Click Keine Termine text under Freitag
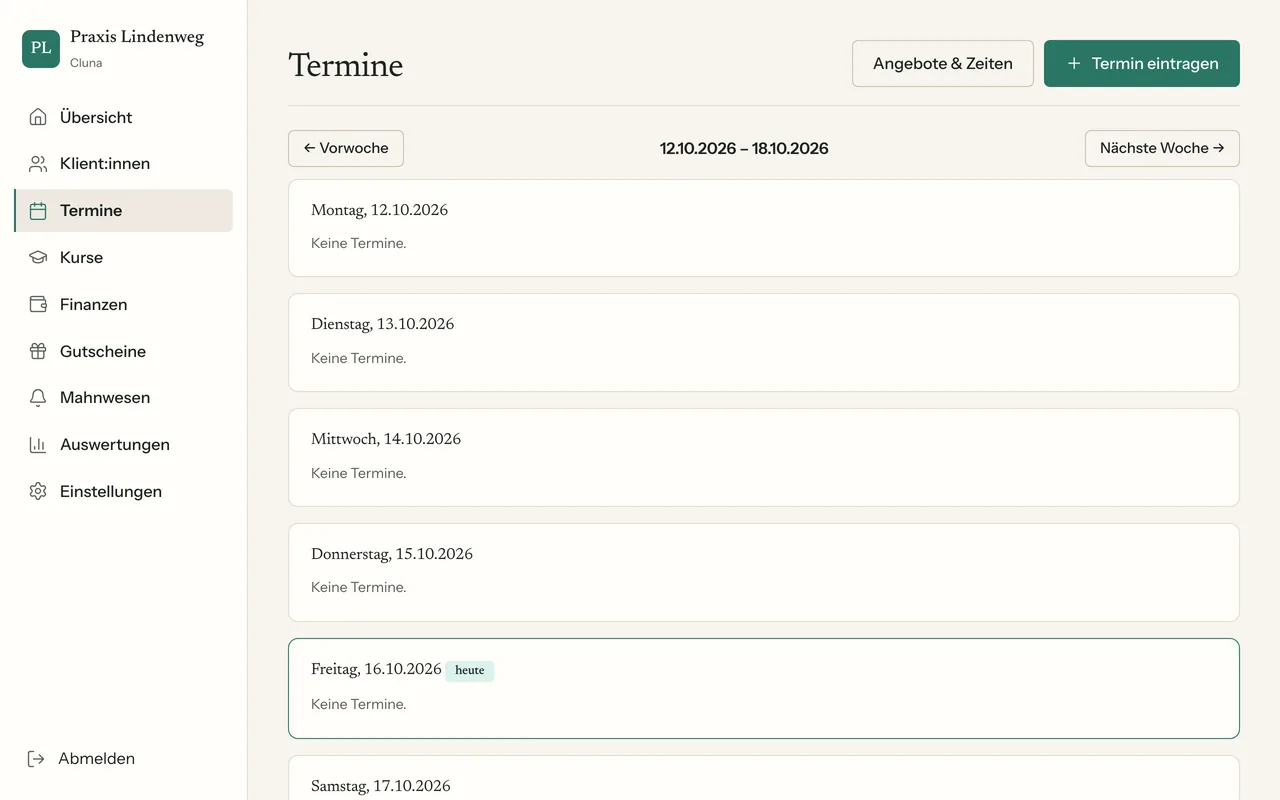The height and width of the screenshot is (800, 1280). tap(359, 705)
